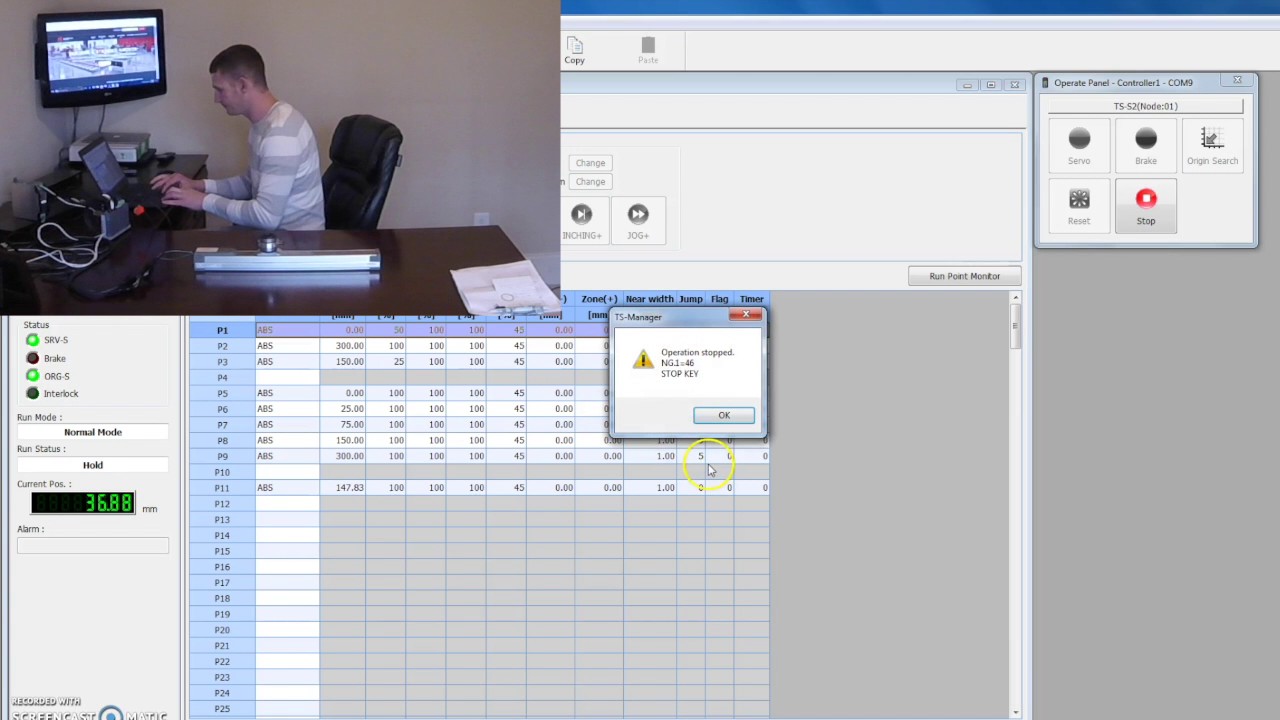The image size is (1280, 720).
Task: Click the table scrollbar down arrow
Action: click(x=1016, y=712)
